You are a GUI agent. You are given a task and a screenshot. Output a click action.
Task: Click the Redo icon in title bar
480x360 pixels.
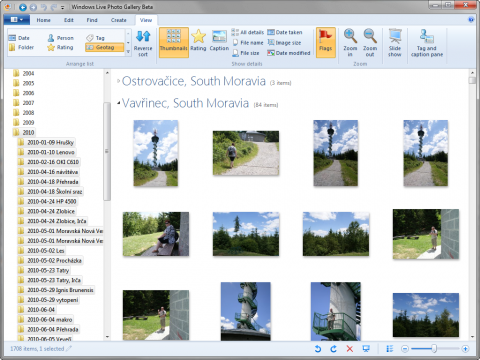(54, 7)
